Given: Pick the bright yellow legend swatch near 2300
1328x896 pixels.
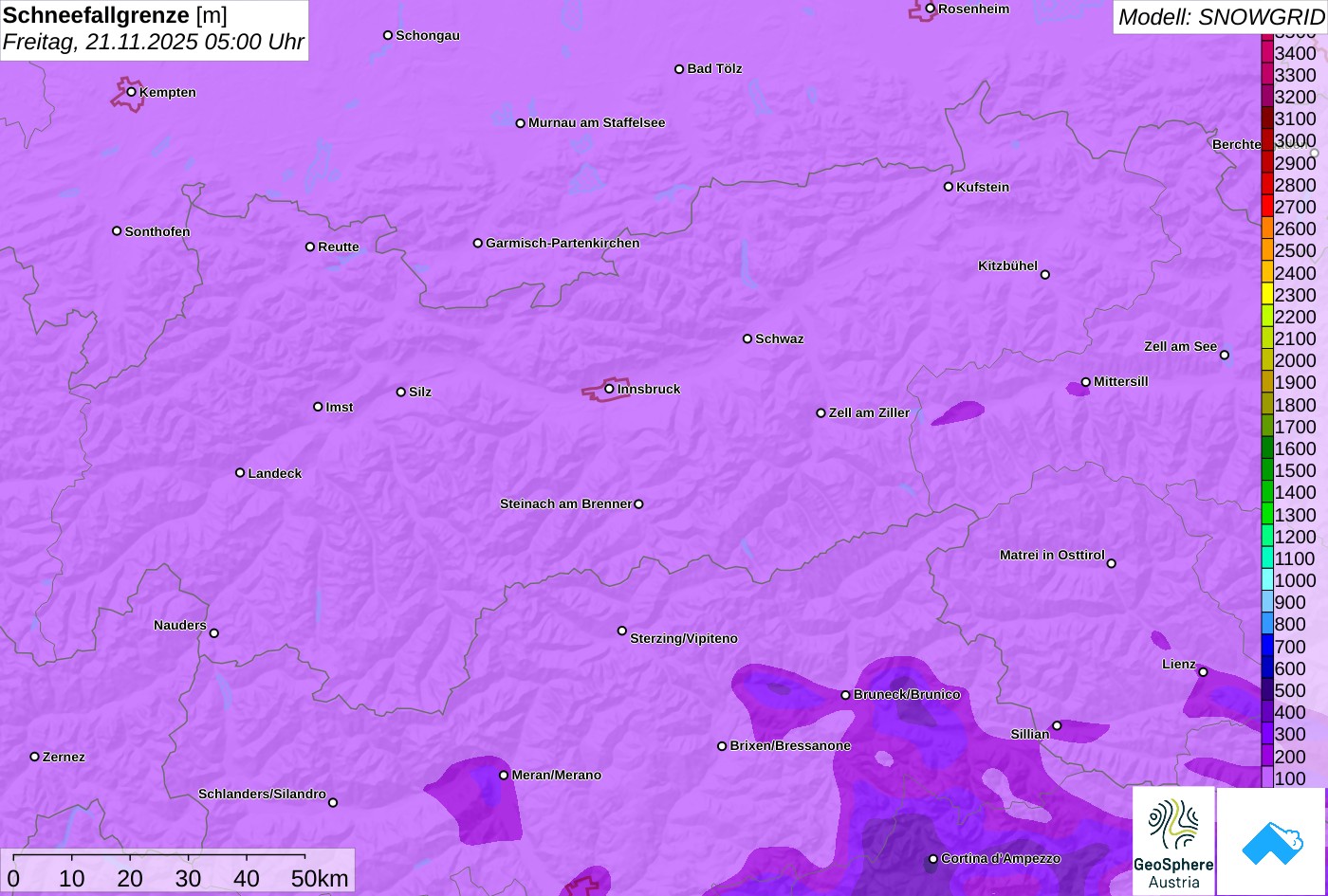Looking at the screenshot, I should [1267, 294].
